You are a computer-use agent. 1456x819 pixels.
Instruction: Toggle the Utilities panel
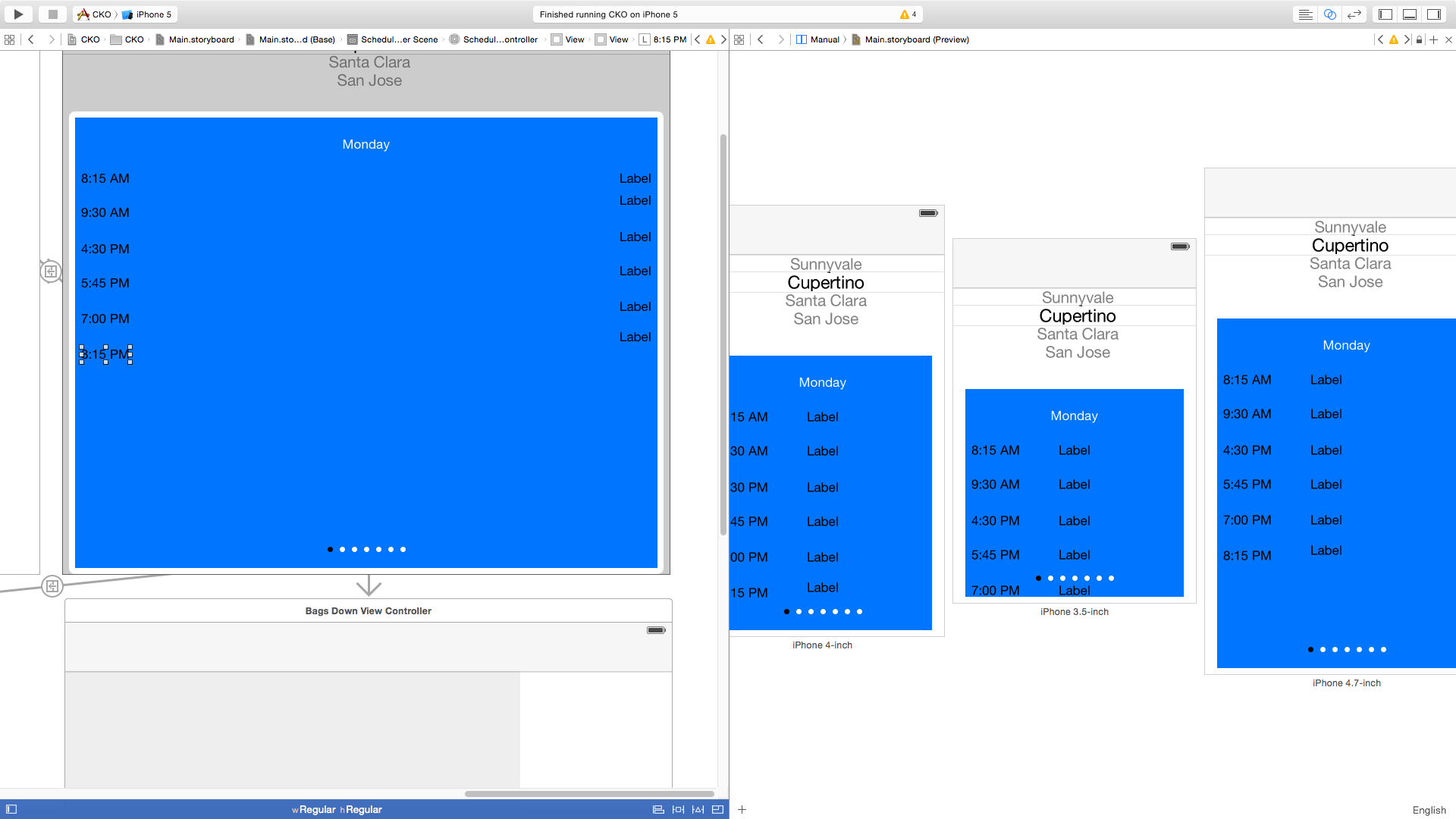pos(1433,14)
